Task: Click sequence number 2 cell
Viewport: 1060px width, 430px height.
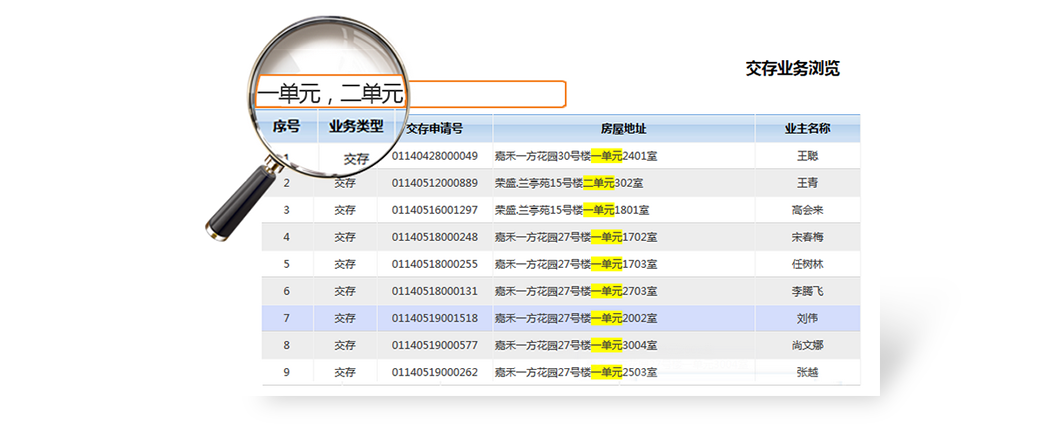Action: point(287,183)
